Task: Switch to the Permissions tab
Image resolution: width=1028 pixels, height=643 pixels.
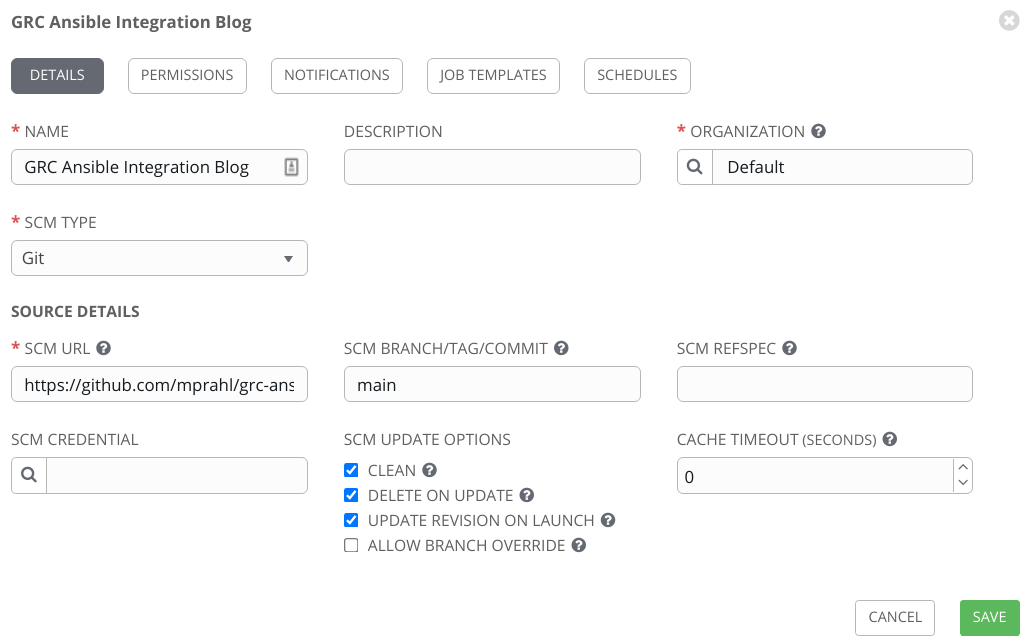Action: (187, 74)
